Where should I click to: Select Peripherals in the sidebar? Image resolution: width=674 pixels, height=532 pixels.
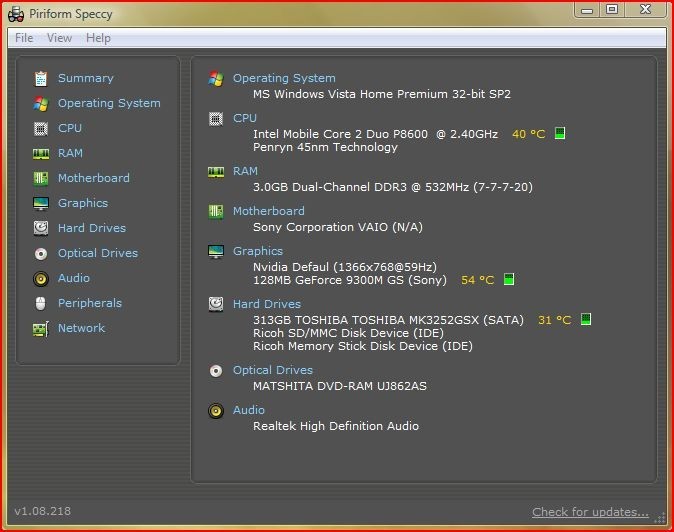90,303
